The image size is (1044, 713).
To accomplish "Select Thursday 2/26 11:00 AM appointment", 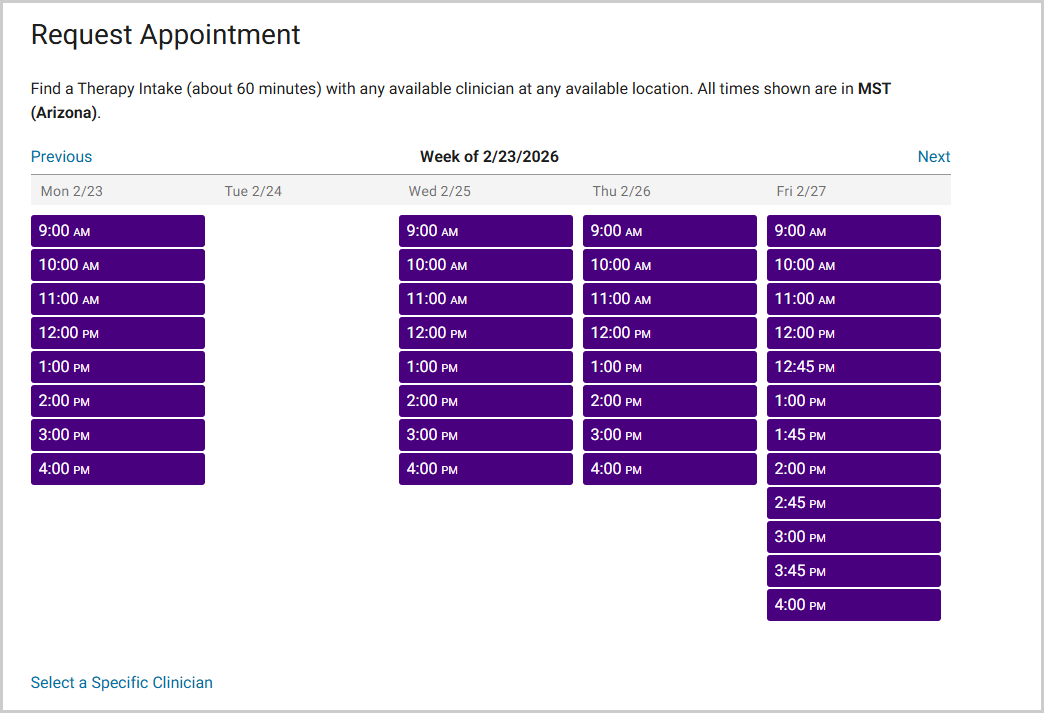I will [x=670, y=299].
